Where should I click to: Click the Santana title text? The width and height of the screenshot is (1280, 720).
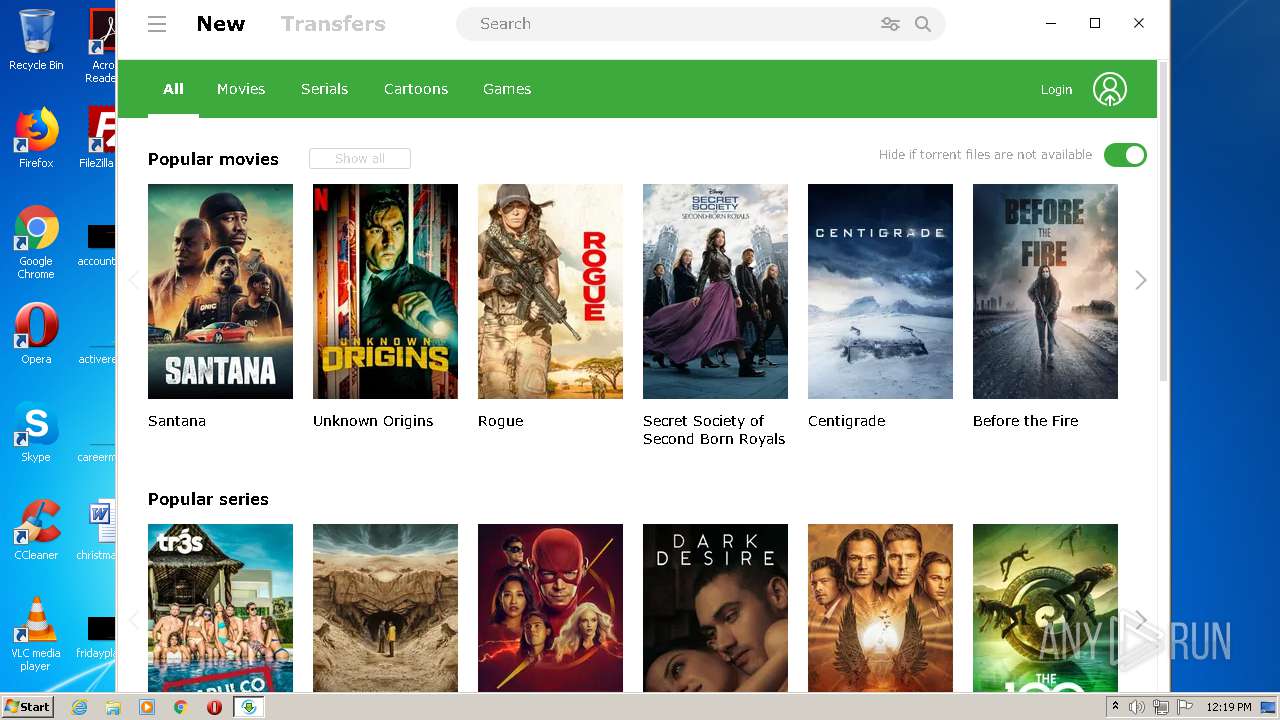click(x=177, y=421)
